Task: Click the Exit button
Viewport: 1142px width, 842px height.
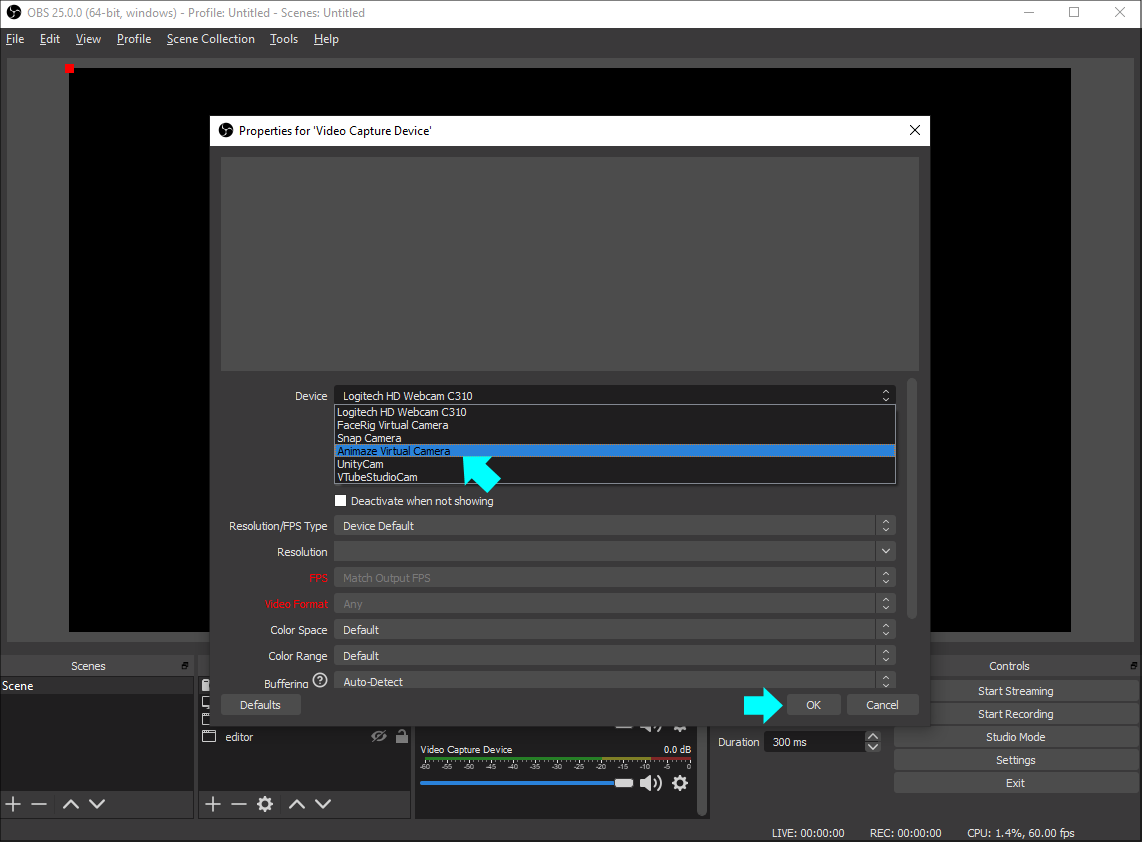Action: point(1015,783)
